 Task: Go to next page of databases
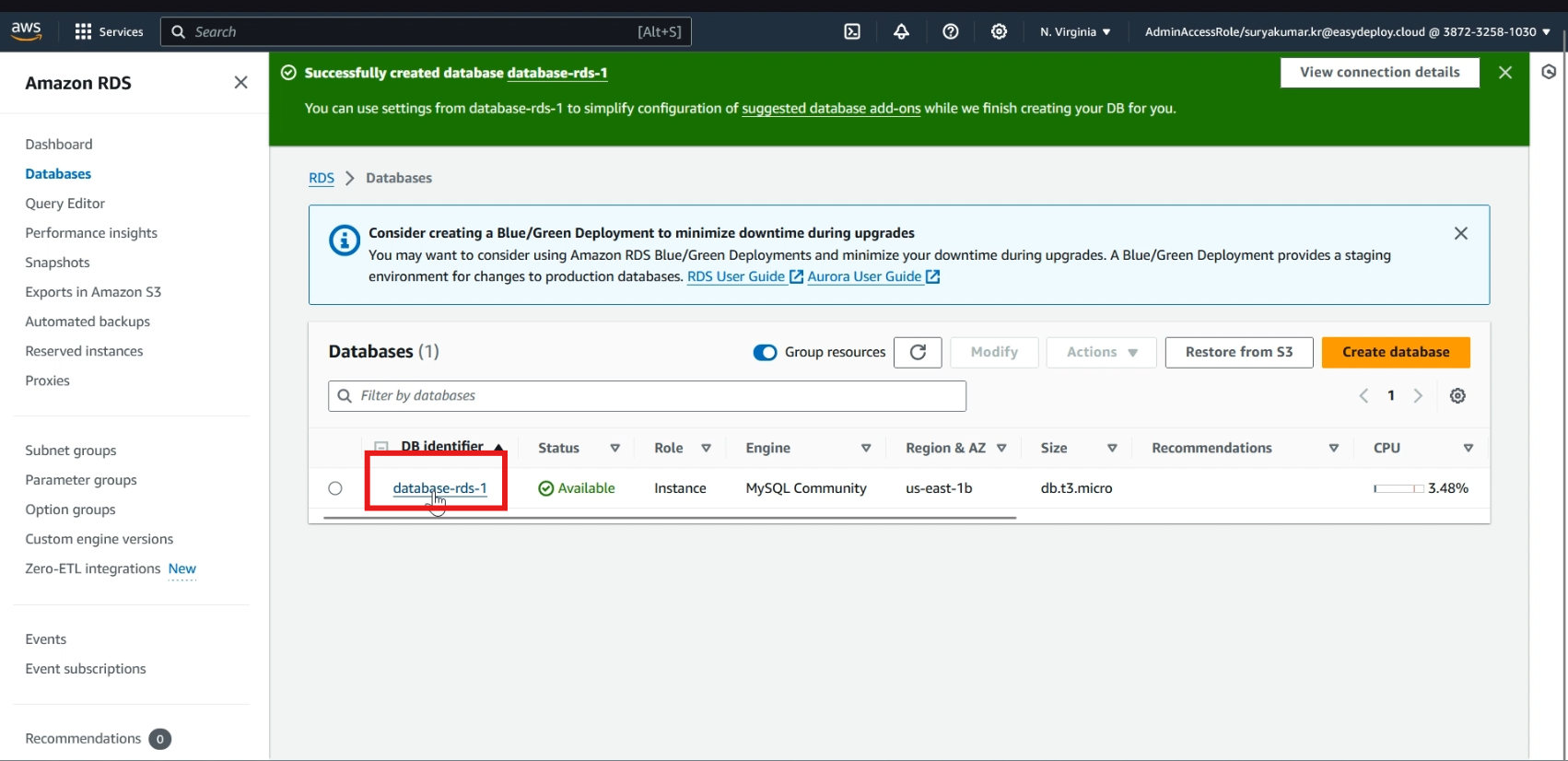point(1418,395)
